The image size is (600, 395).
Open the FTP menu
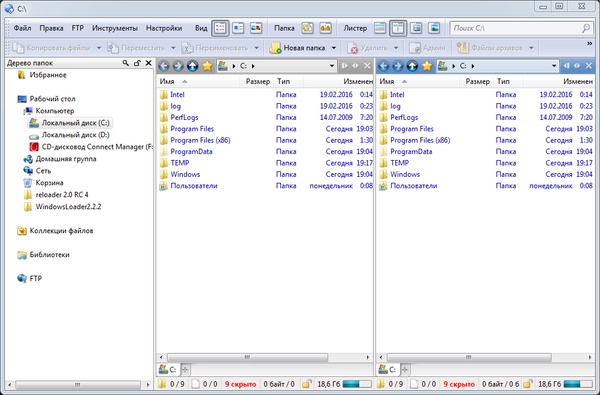pos(78,28)
